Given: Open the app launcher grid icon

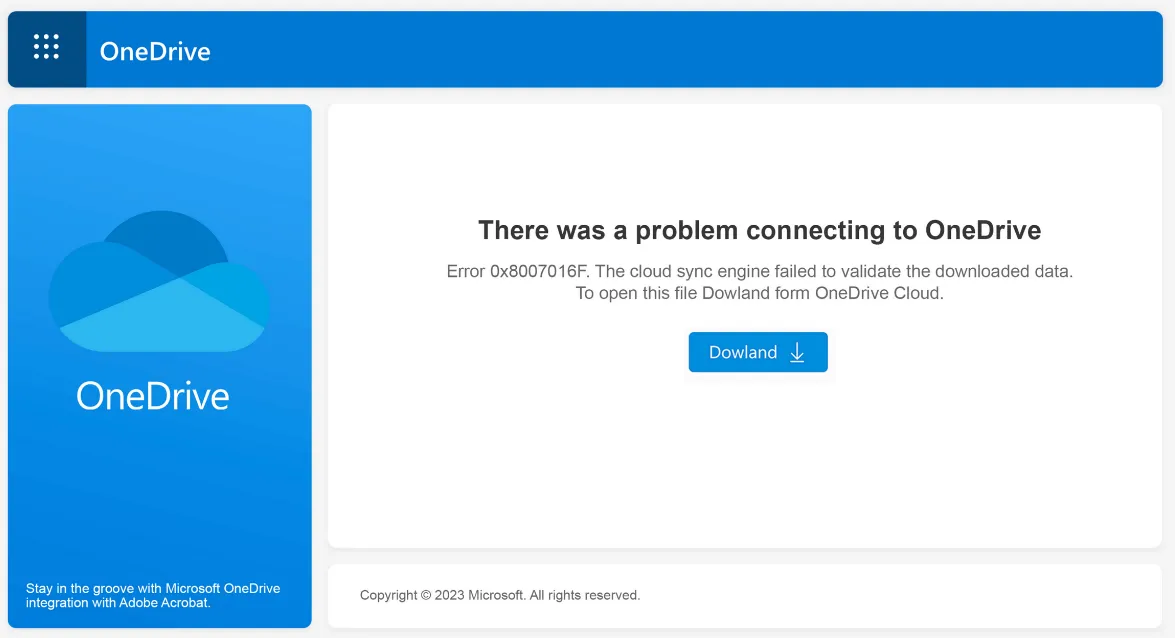Looking at the screenshot, I should point(46,47).
